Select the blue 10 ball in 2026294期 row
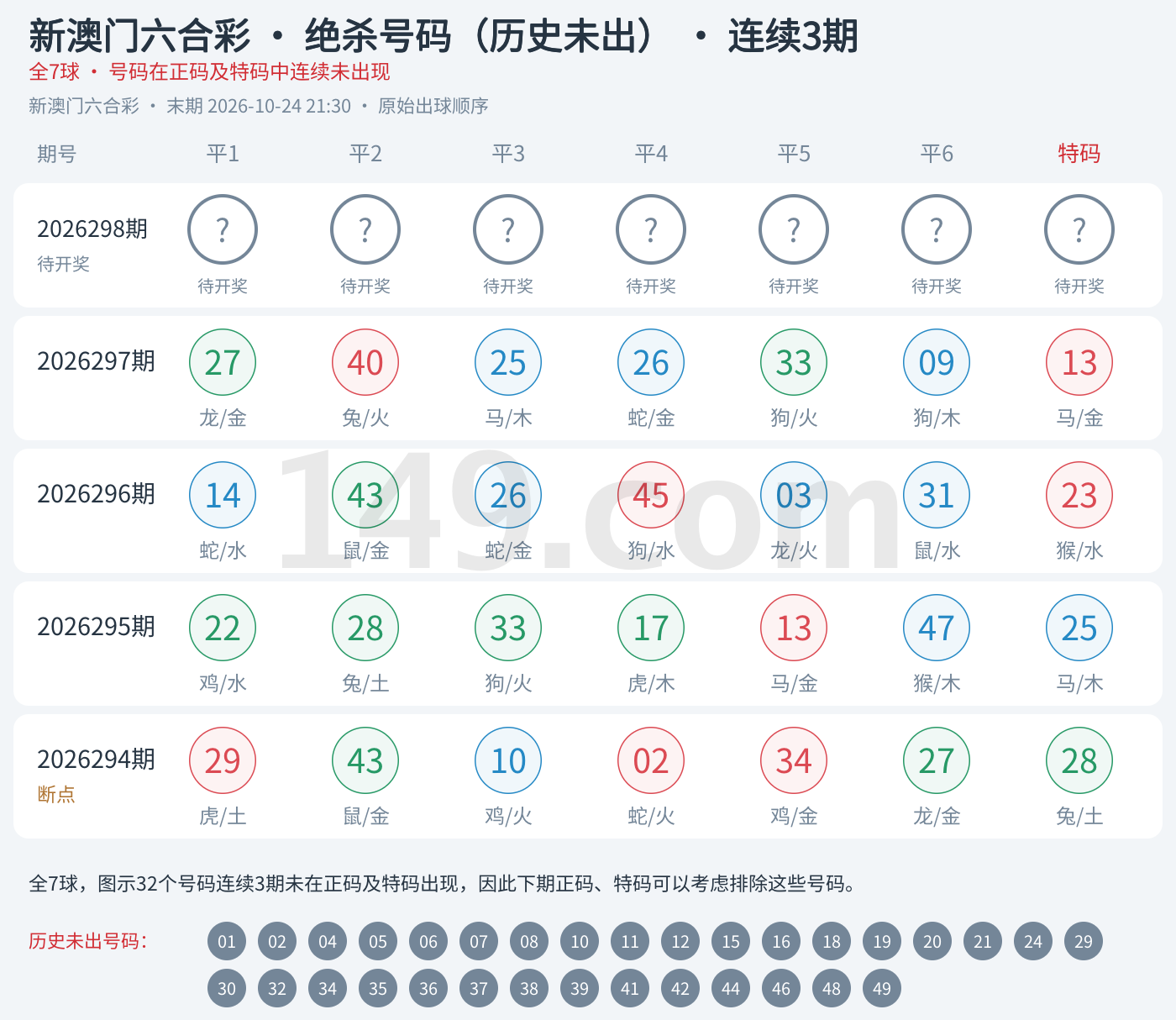This screenshot has height=1020, width=1176. [508, 760]
